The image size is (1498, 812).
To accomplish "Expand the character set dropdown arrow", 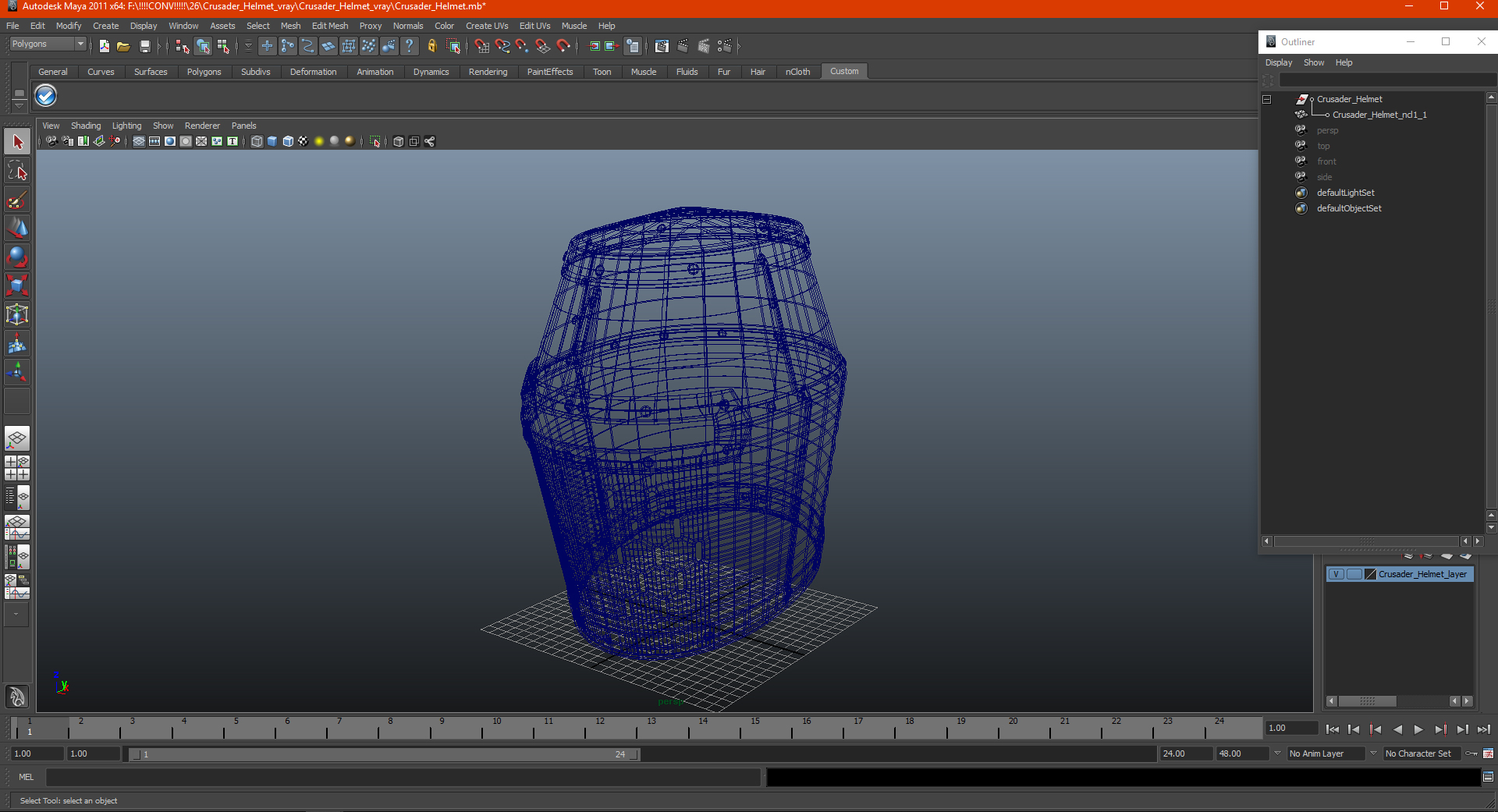I will tap(1373, 753).
